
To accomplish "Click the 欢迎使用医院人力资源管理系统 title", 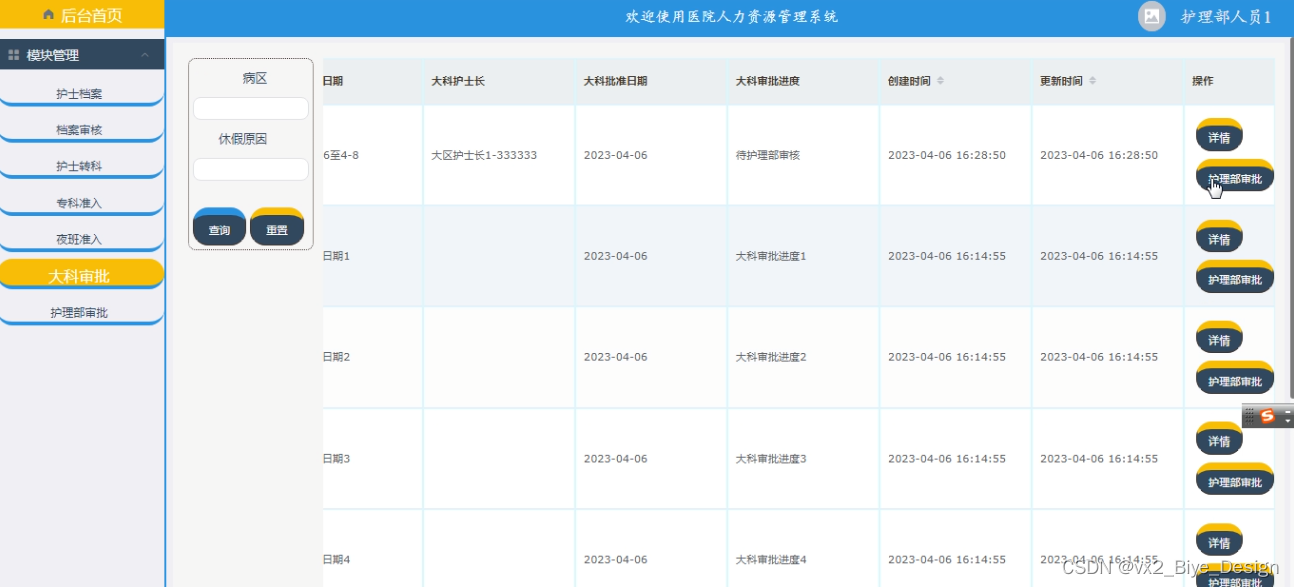I will 732,17.
